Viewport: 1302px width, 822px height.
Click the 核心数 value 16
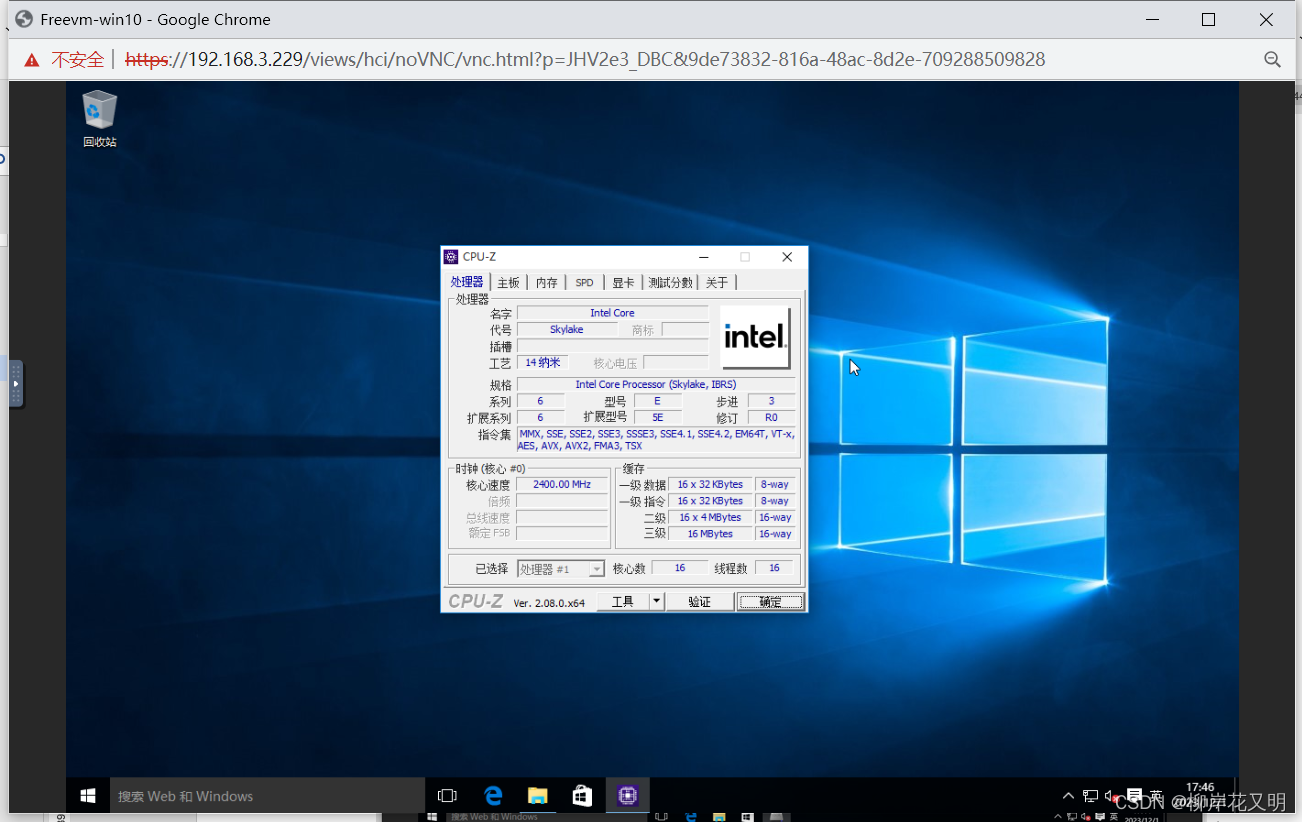[x=680, y=567]
